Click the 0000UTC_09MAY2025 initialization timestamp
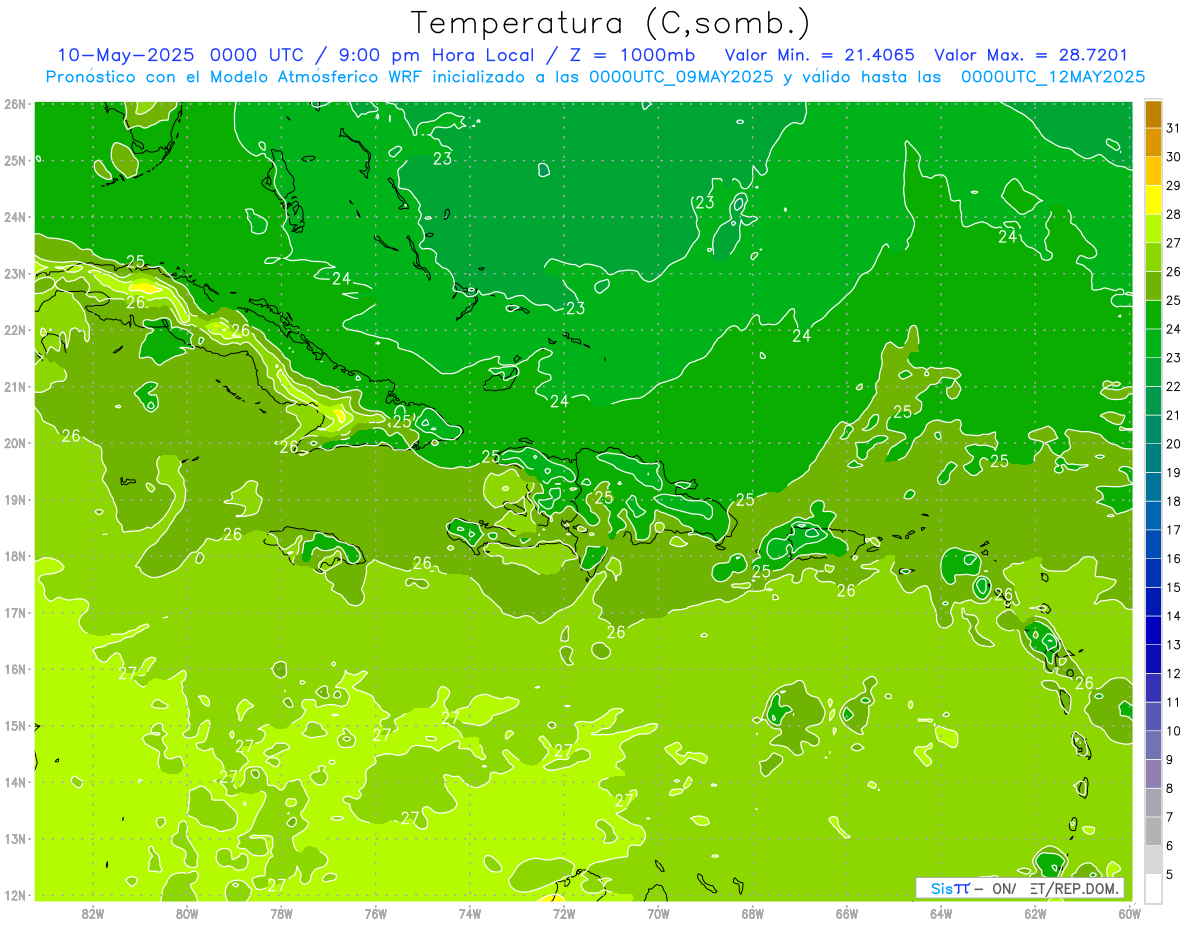The image size is (1200, 927). pos(680,76)
